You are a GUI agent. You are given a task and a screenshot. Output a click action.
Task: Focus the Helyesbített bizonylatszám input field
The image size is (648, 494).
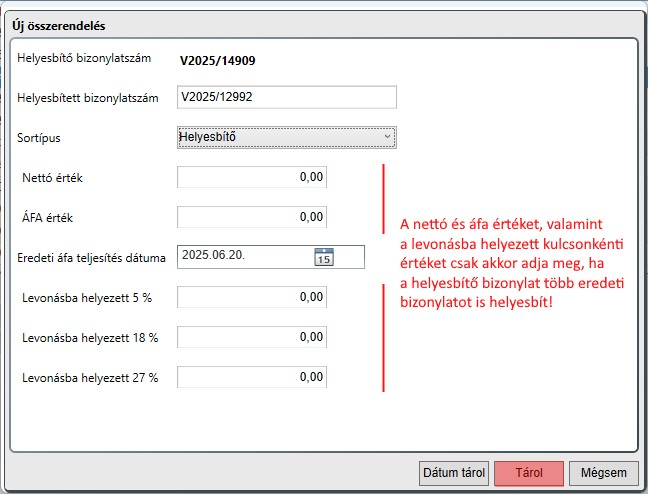click(287, 97)
